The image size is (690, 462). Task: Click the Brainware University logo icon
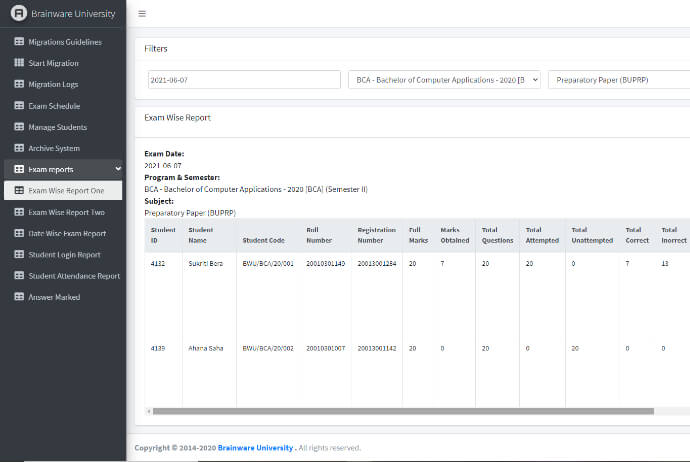coord(19,14)
